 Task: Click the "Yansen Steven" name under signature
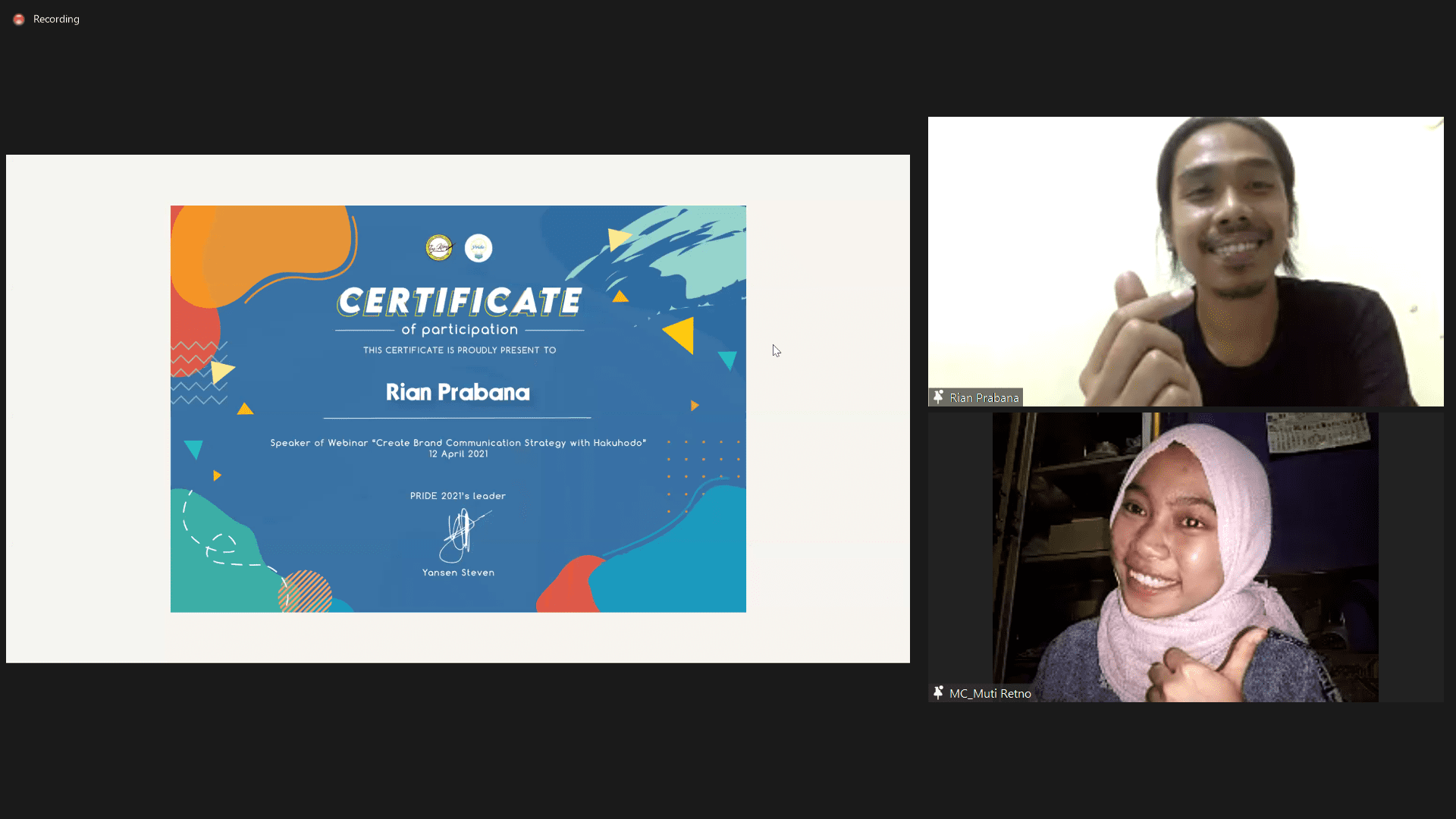coord(458,573)
